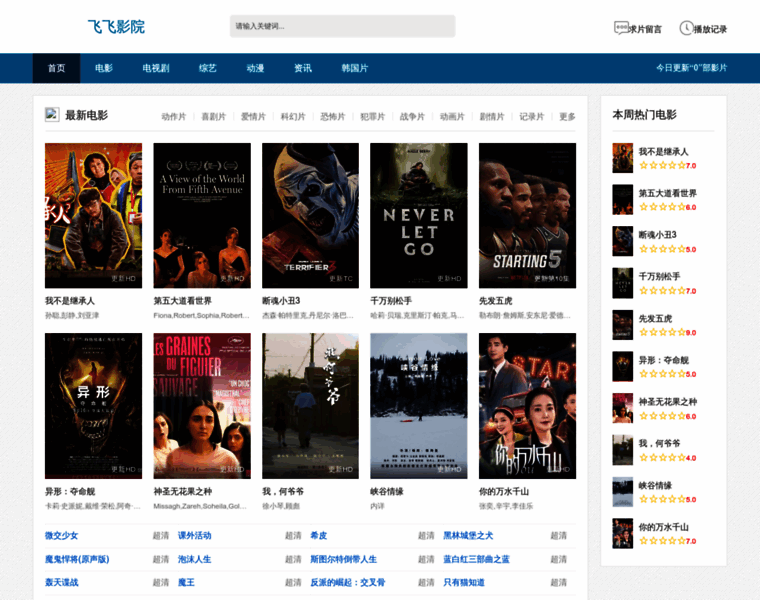This screenshot has width=760, height=600.
Task: Click the 千万别松手 title under its poster
Action: (x=391, y=301)
